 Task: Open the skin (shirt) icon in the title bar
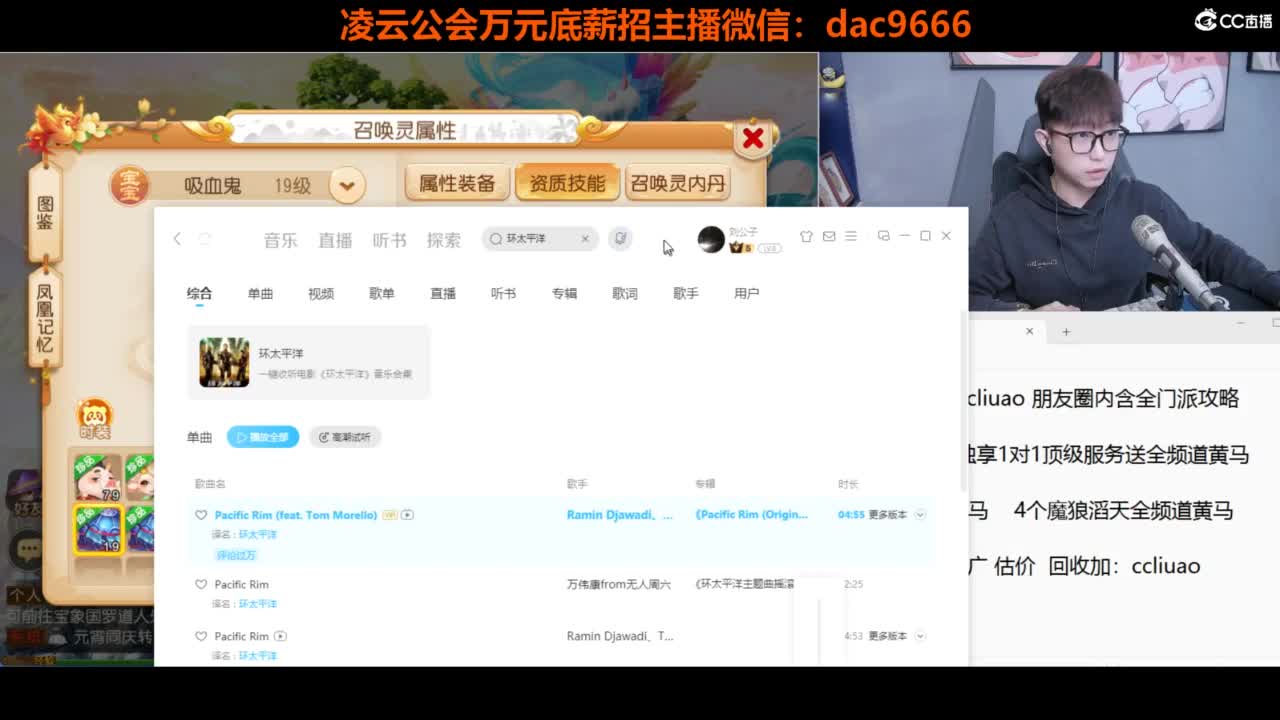[x=806, y=236]
